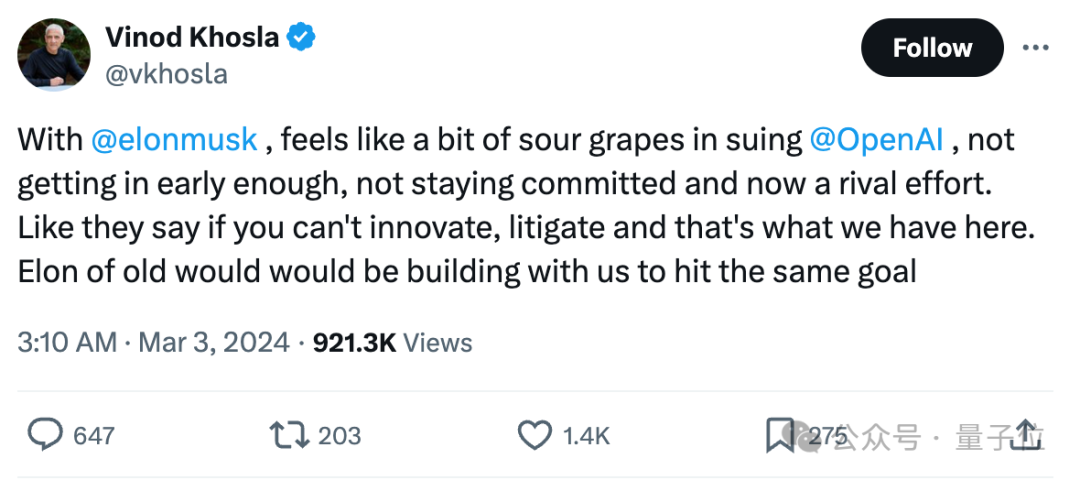Click the share upload icon
This screenshot has height=480, width=1080.
pos(1027,433)
